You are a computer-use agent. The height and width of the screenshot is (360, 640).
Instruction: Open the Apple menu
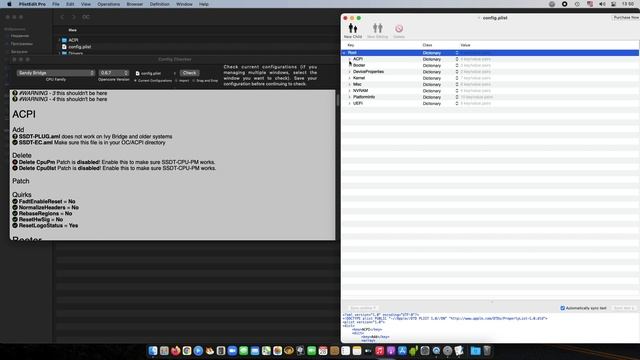9,4
